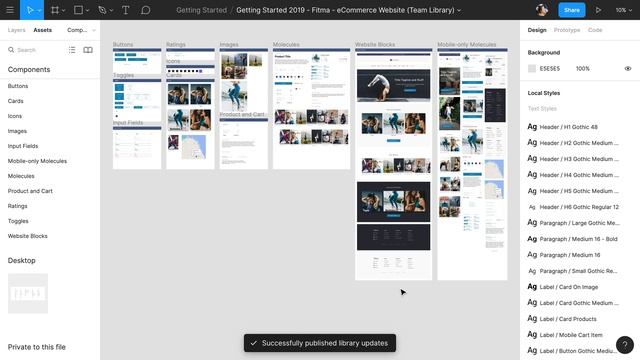Viewport: 640px width, 360px height.
Task: Select the Mobile-only Molecules frame label
Action: [467, 44]
